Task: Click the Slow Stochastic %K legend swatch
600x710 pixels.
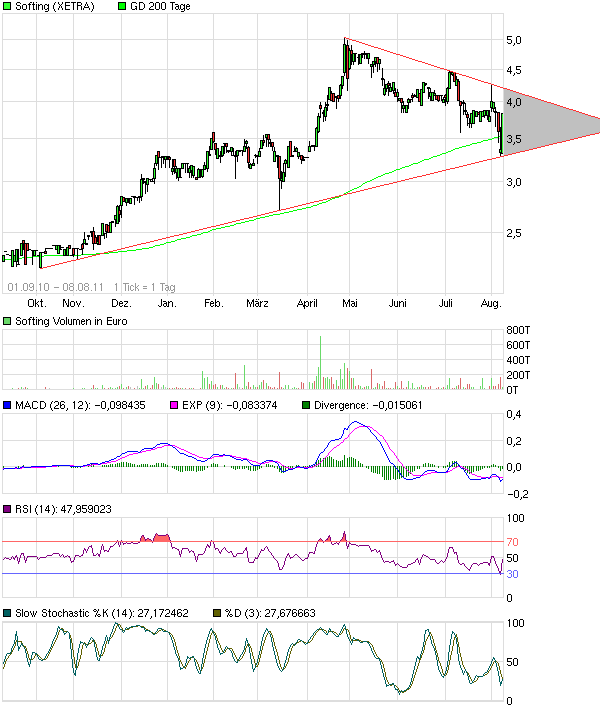Action: (8, 613)
